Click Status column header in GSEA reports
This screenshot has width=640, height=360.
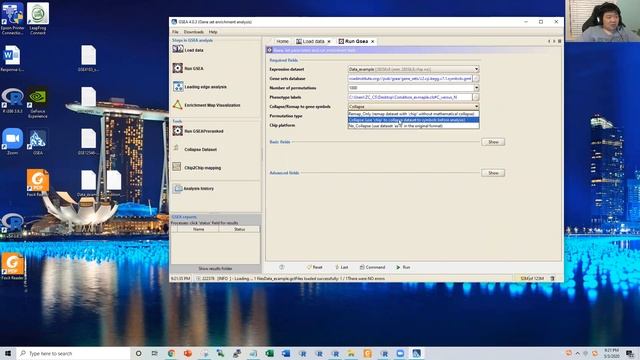click(239, 229)
